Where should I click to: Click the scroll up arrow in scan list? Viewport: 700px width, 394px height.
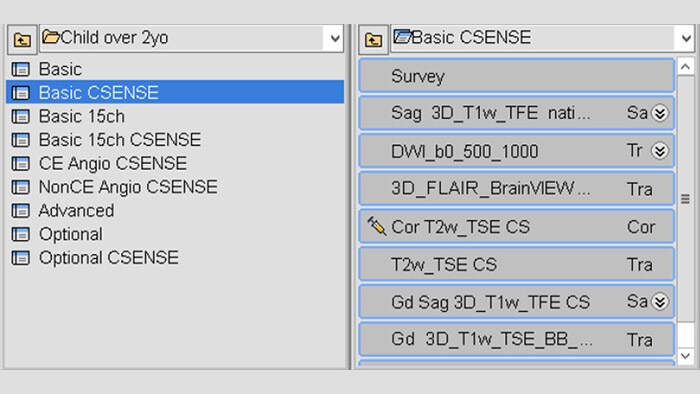click(686, 67)
